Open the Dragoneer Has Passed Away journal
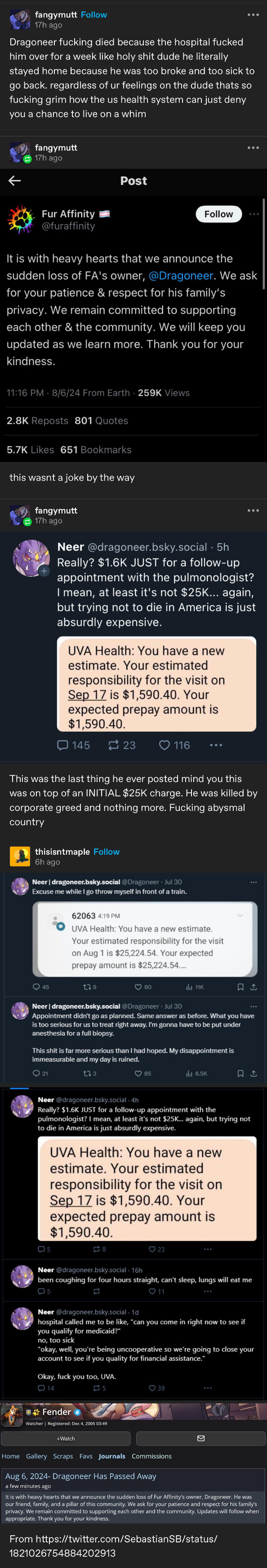This screenshot has height=1568, width=267. pyautogui.click(x=79, y=1471)
